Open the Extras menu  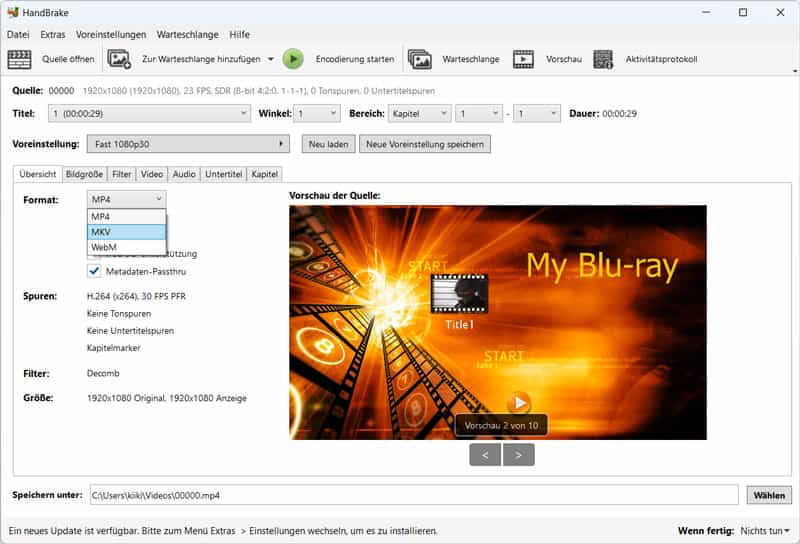53,34
